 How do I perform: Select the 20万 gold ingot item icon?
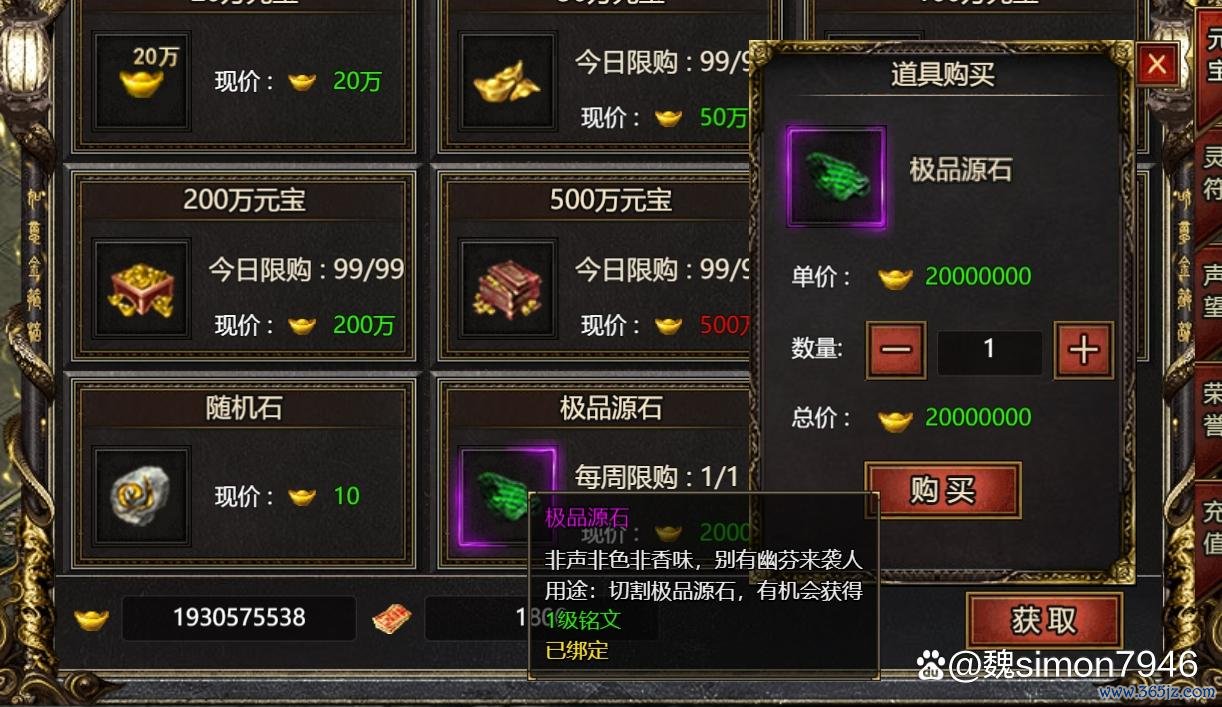click(x=141, y=81)
